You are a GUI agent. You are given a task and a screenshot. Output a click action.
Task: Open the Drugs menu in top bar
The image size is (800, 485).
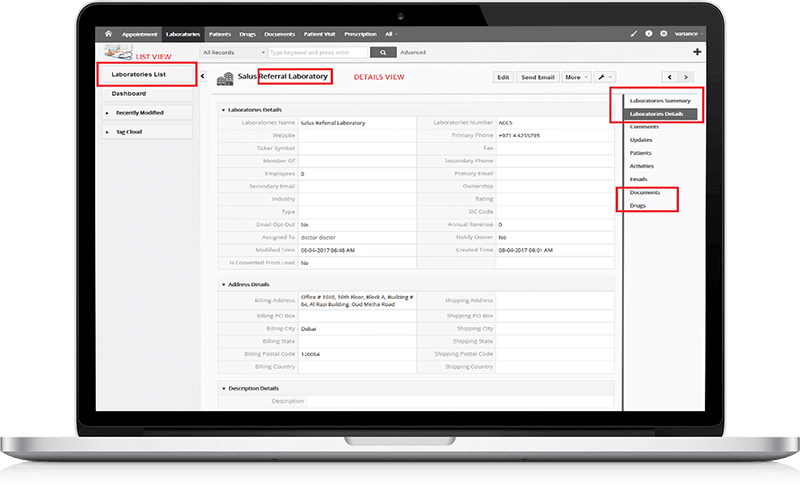tap(247, 34)
